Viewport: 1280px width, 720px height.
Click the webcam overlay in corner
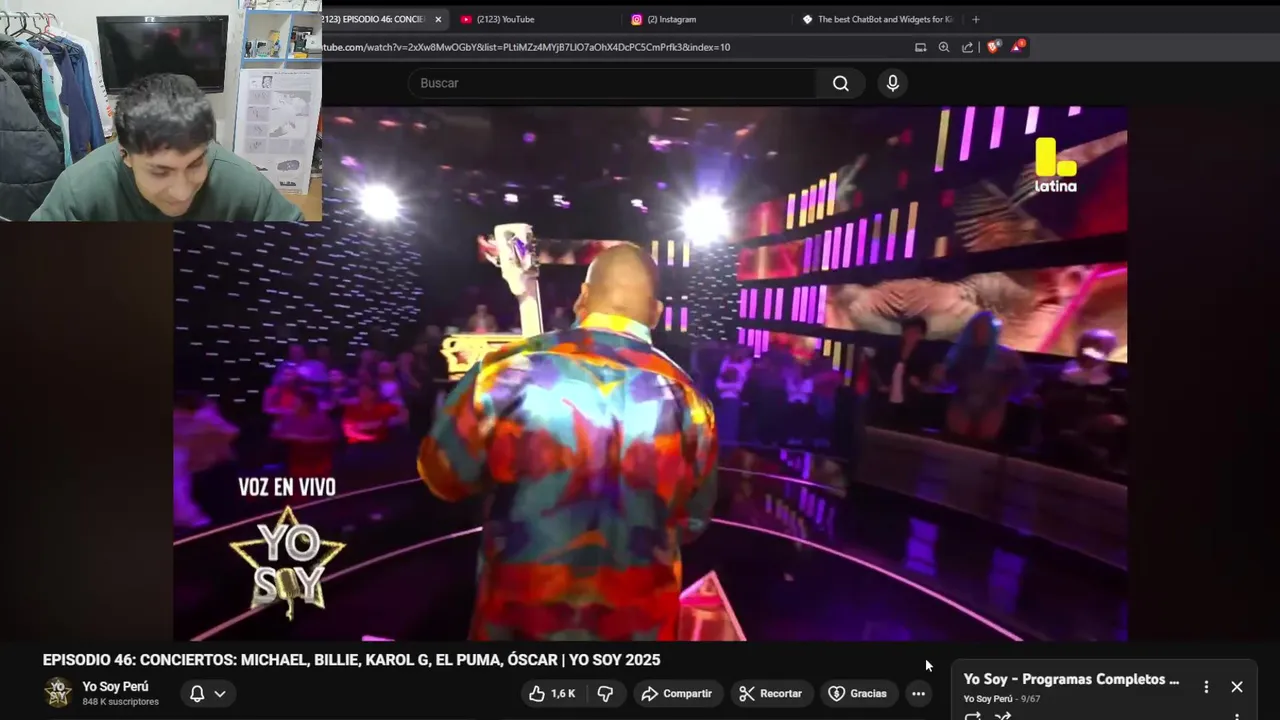point(161,110)
